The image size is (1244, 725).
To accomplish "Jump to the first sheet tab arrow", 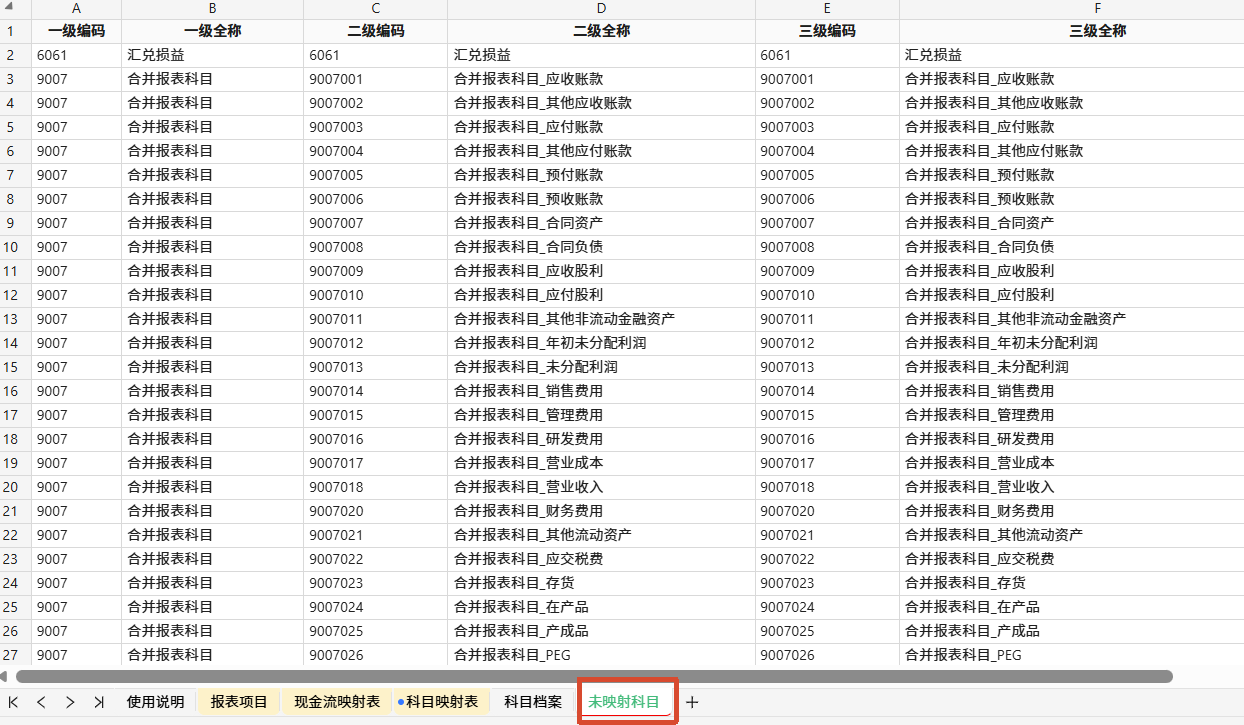I will tap(13, 702).
